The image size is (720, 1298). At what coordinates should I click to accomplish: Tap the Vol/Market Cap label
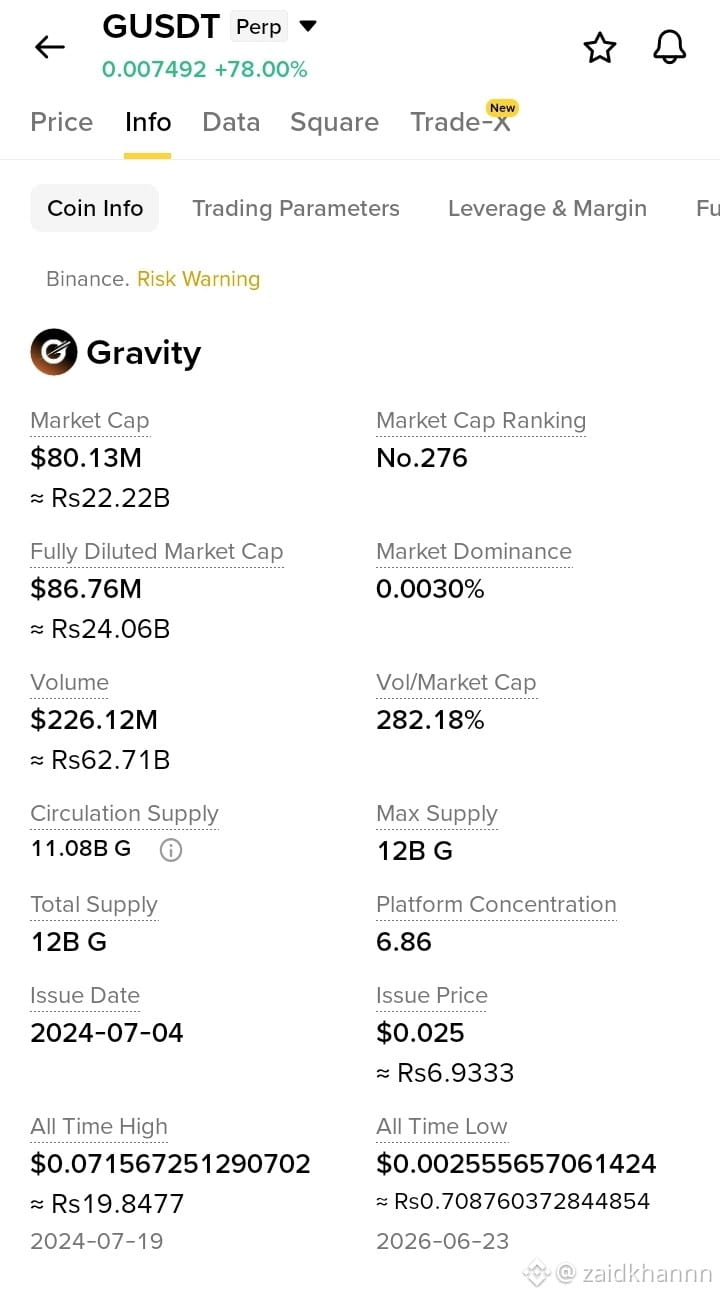(456, 683)
